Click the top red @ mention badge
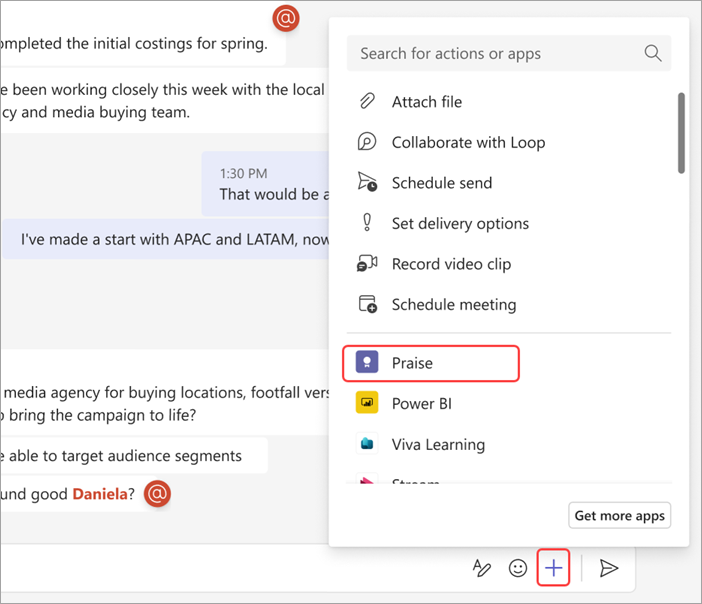The height and width of the screenshot is (604, 702). (286, 18)
